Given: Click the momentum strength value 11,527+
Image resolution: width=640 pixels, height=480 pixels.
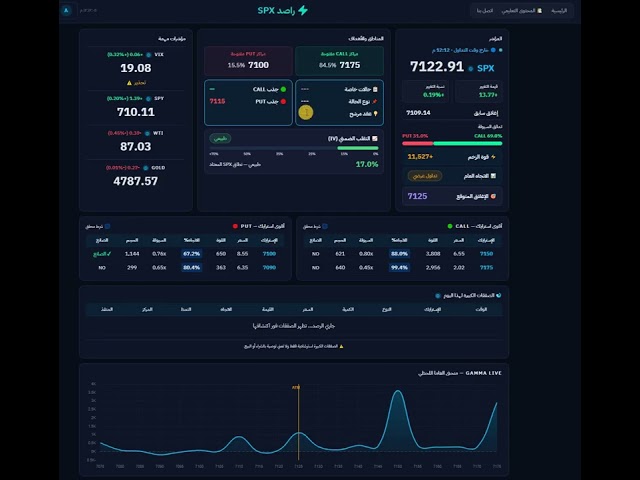Looking at the screenshot, I should (420, 157).
